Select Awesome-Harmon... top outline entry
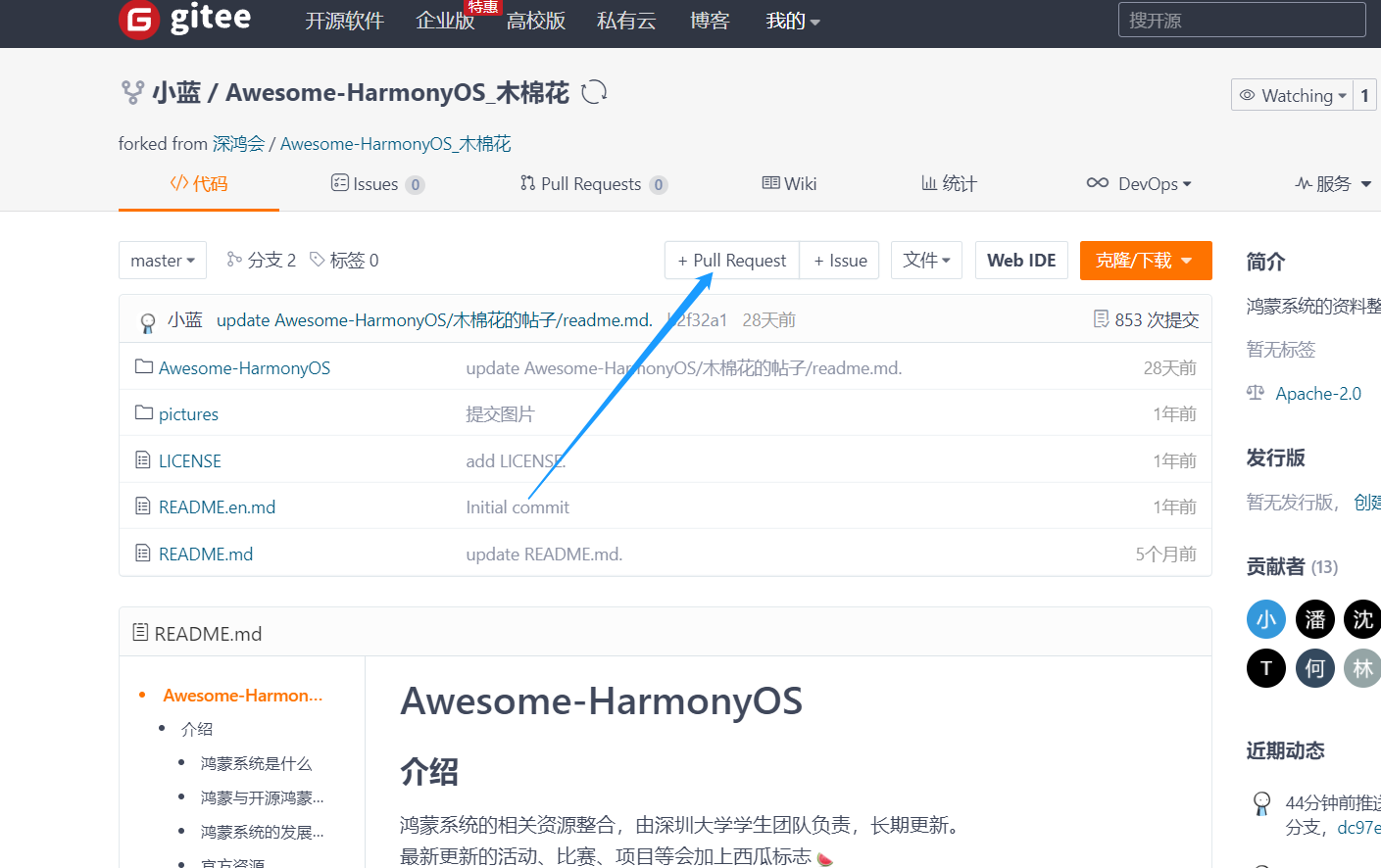Viewport: 1381px width, 868px height. [243, 696]
